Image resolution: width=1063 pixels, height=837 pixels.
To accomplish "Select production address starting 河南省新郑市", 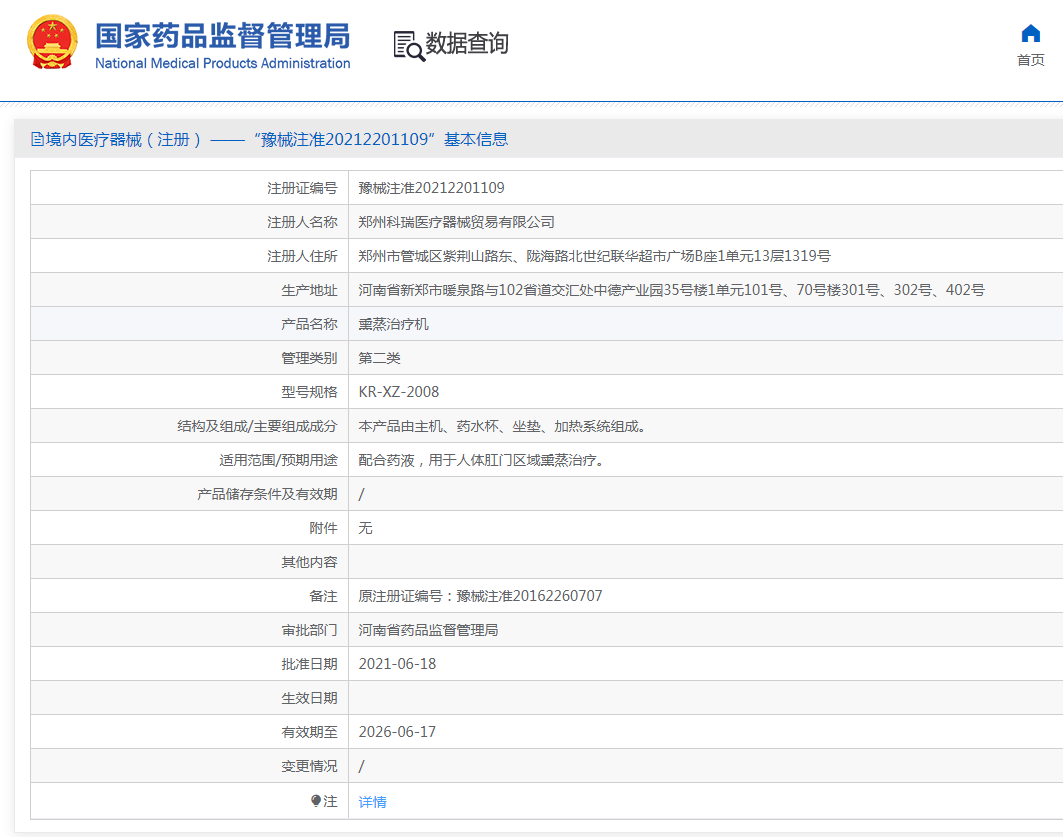I will tap(671, 290).
